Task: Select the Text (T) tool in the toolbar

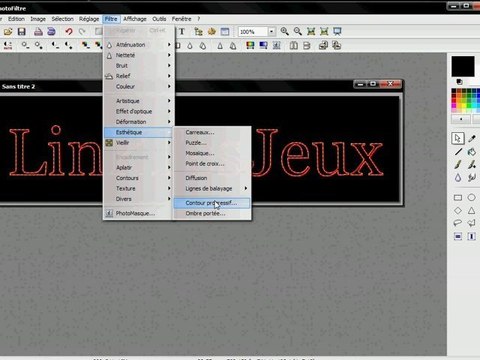Action: tap(182, 32)
